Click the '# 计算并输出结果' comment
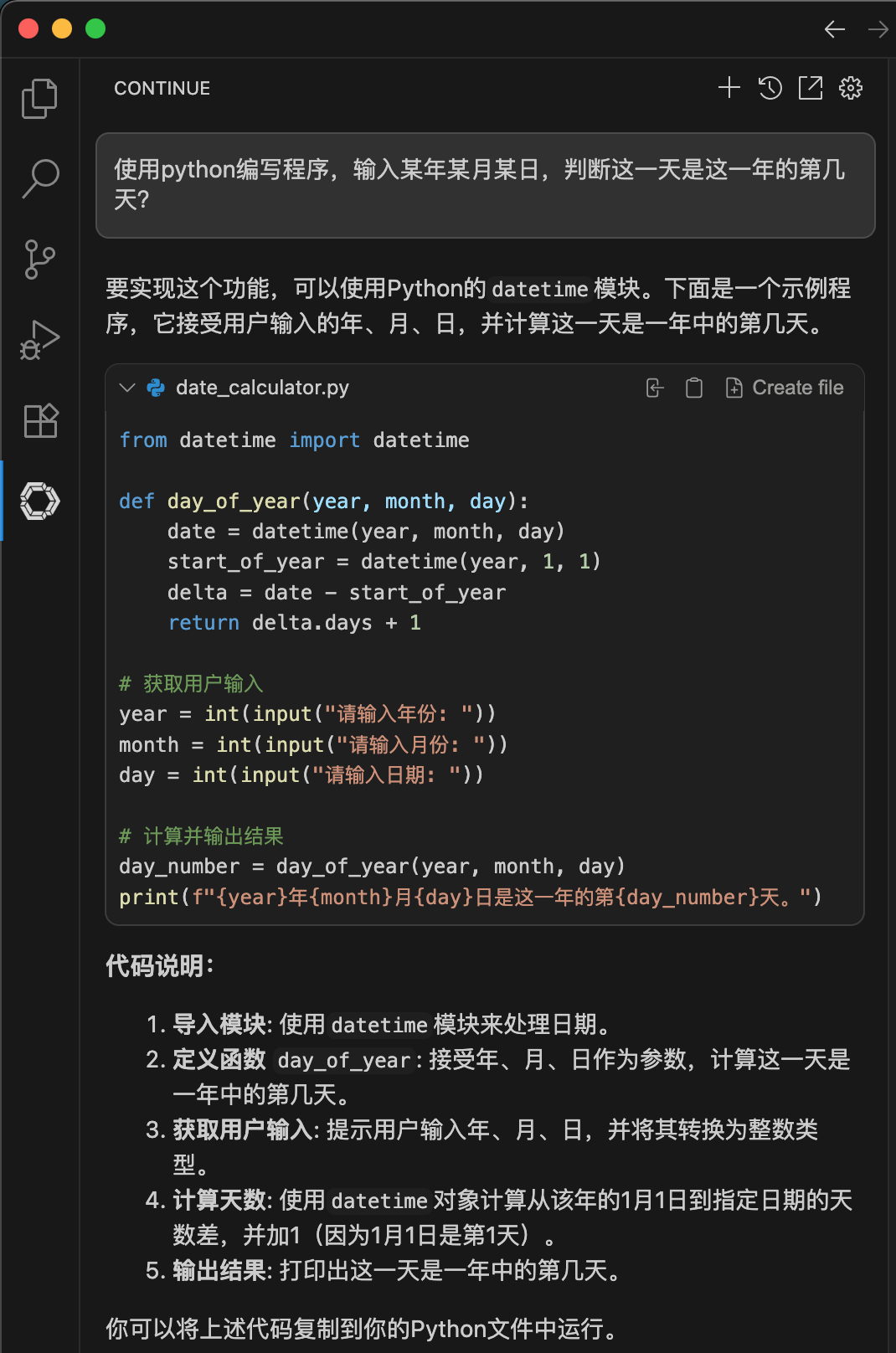896x1353 pixels. pyautogui.click(x=201, y=836)
